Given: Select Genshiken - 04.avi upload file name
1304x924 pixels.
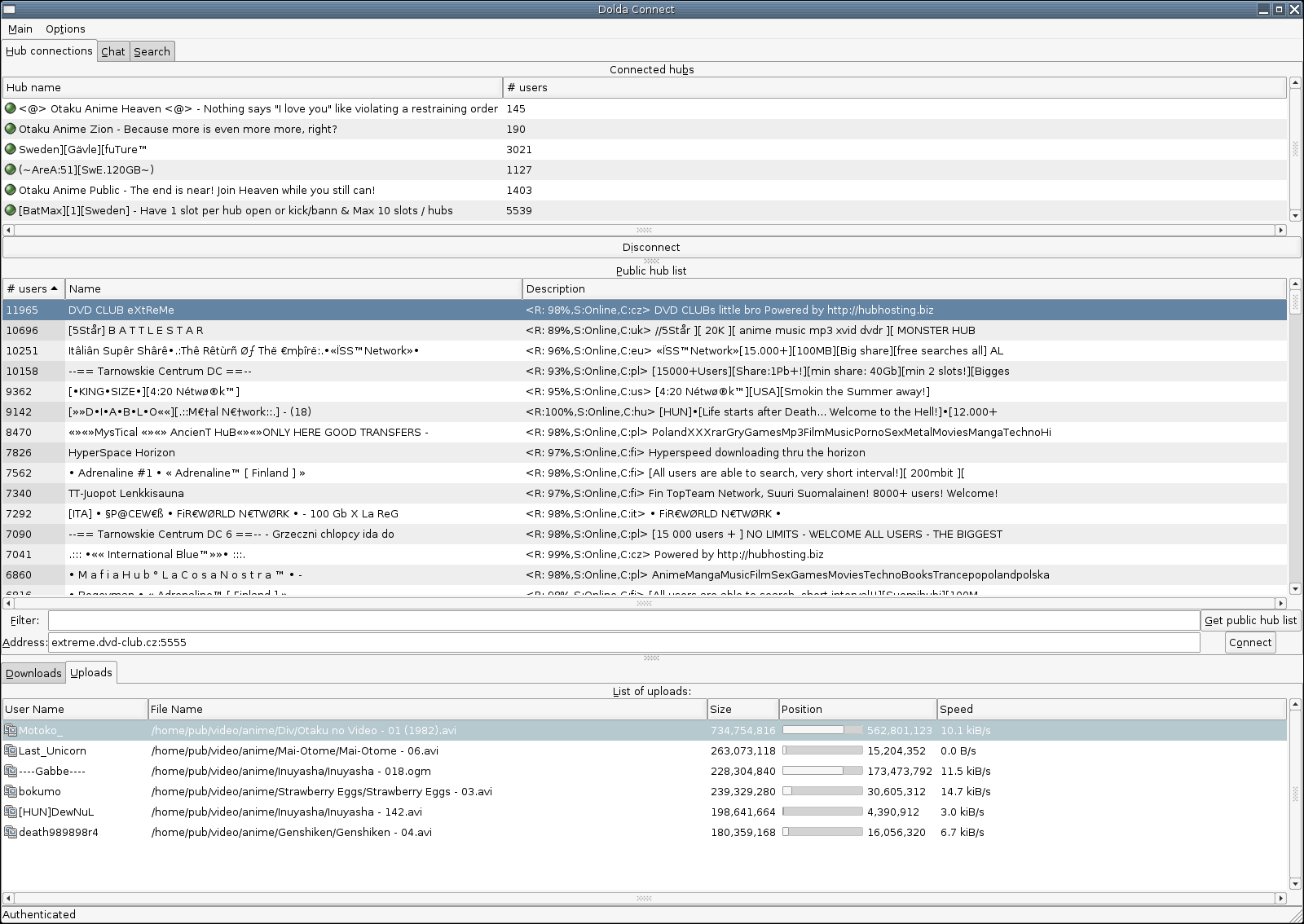Looking at the screenshot, I should (x=292, y=832).
